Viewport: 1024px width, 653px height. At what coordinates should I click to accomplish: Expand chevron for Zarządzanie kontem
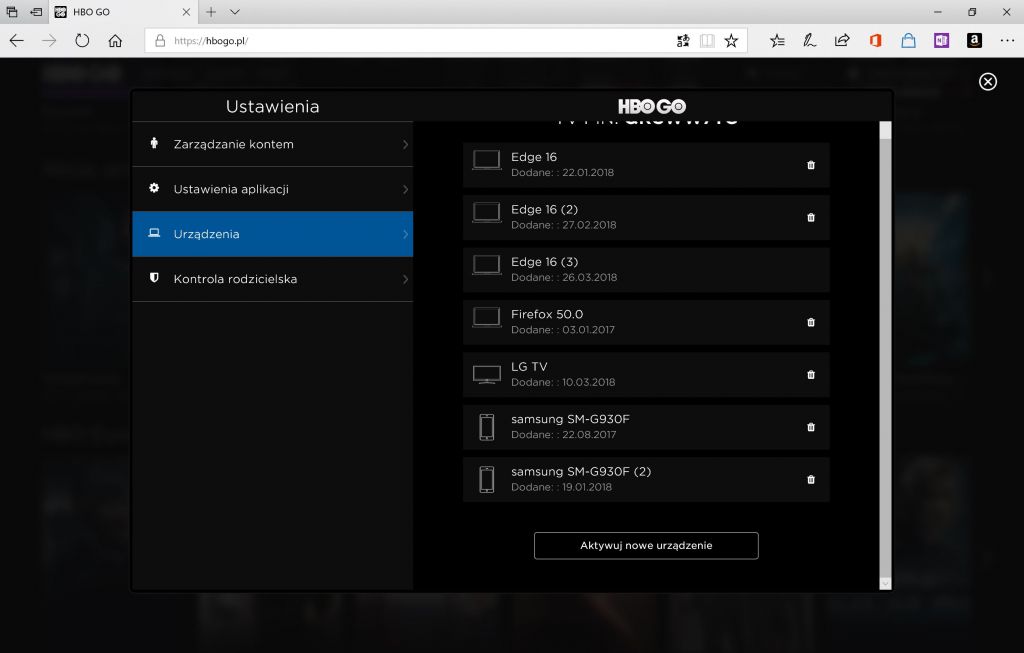405,144
